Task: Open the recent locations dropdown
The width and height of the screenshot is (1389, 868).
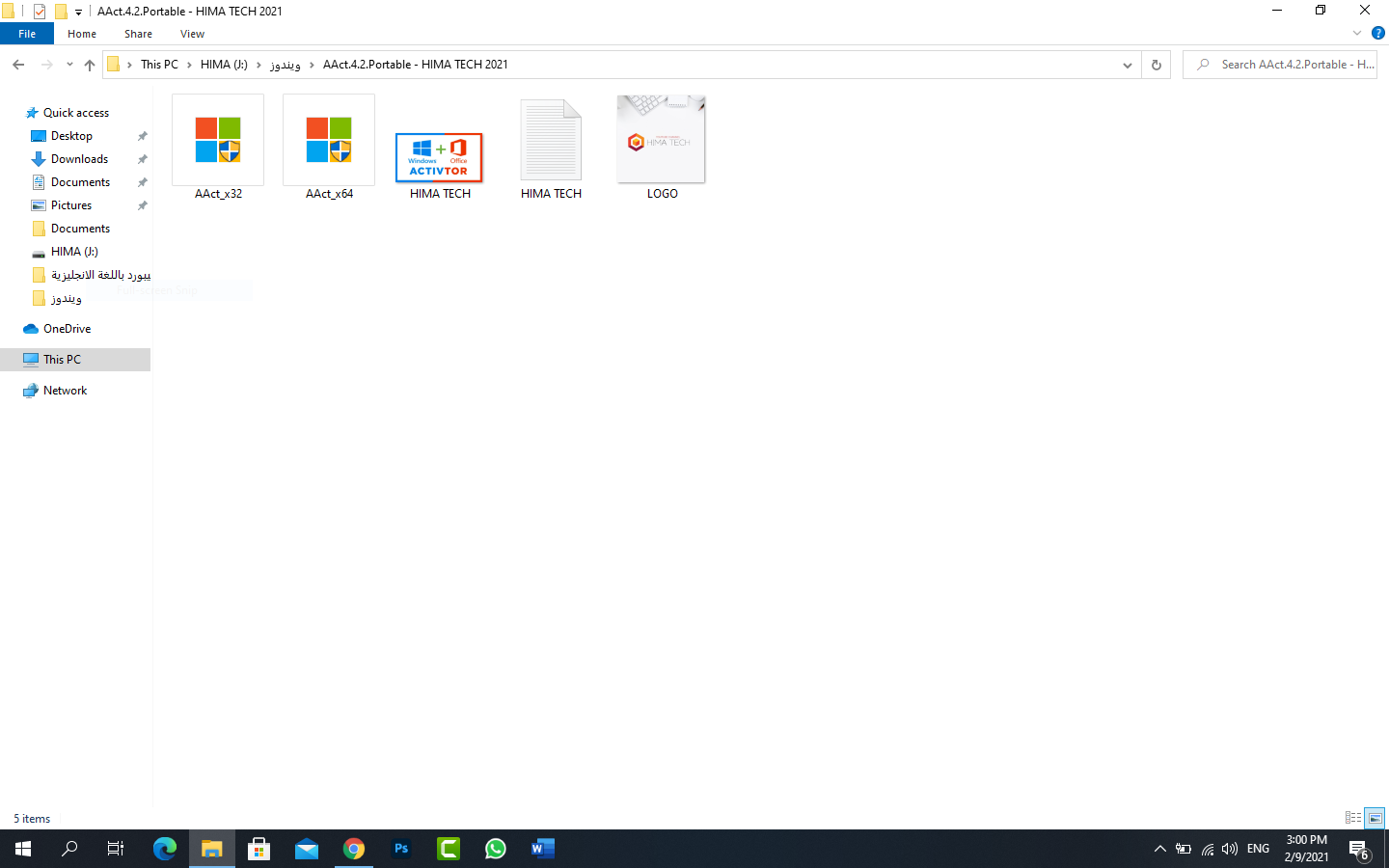Action: click(x=69, y=65)
